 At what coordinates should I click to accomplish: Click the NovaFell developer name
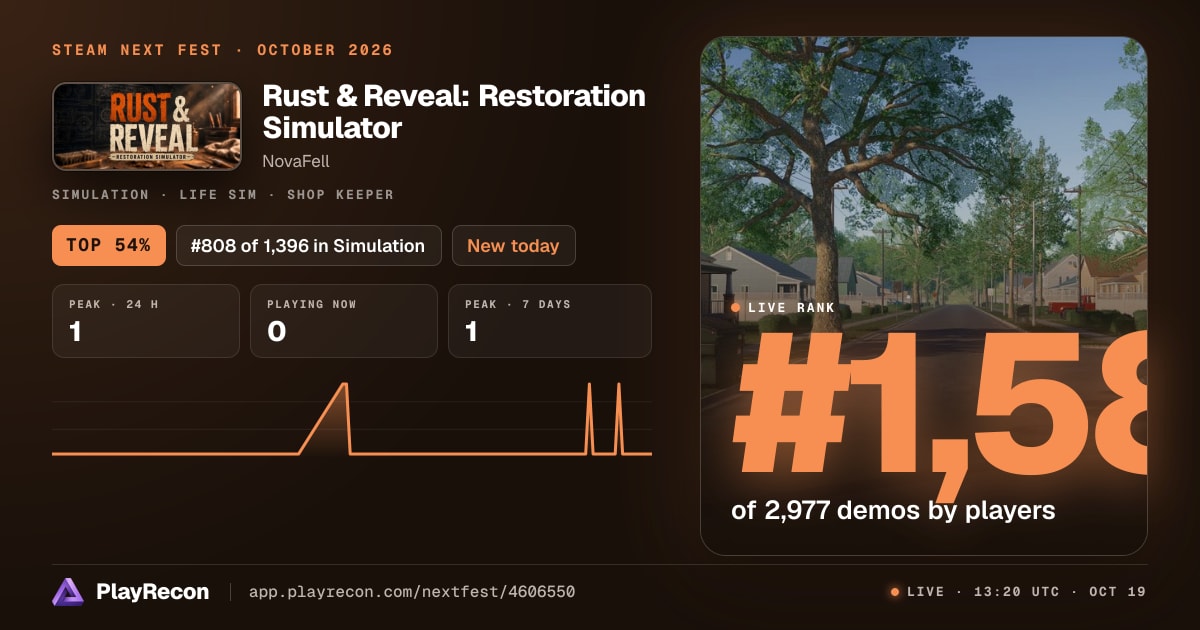(295, 161)
